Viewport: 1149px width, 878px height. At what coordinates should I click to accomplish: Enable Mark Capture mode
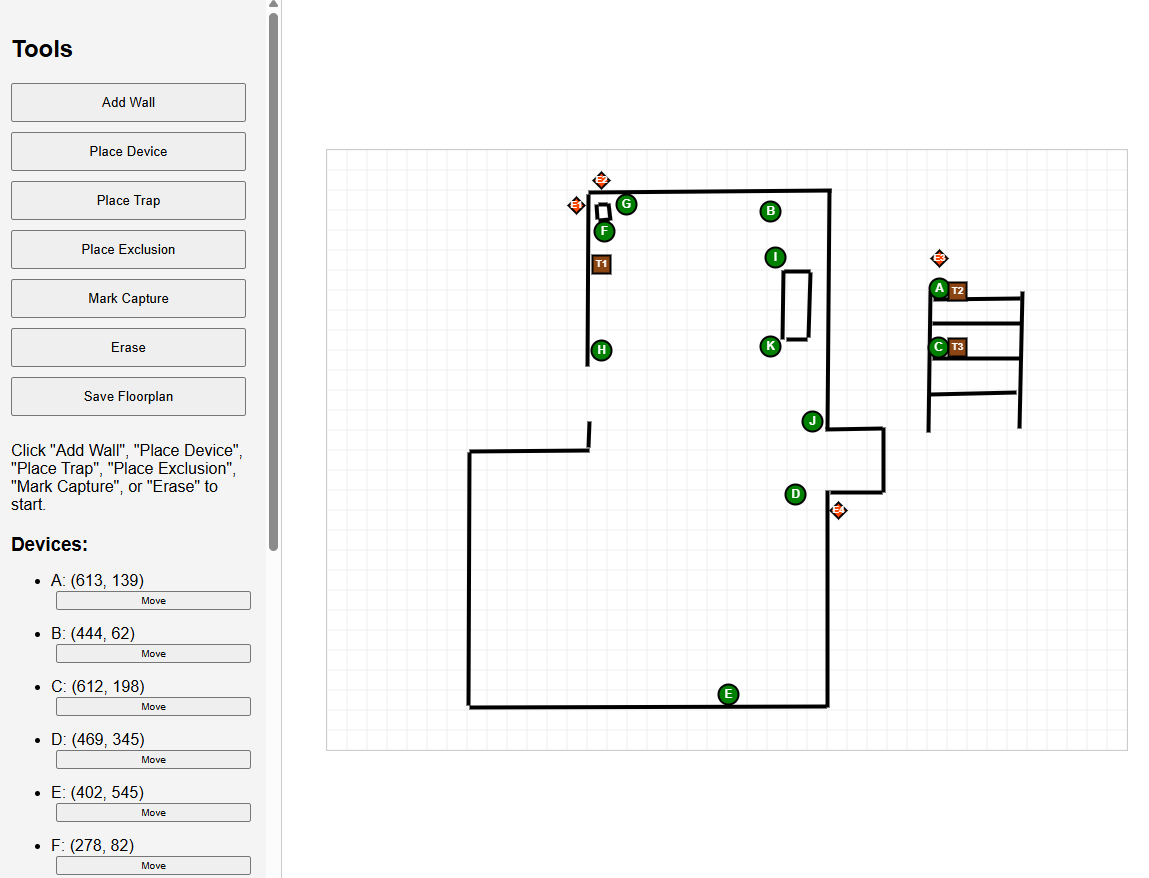[128, 298]
